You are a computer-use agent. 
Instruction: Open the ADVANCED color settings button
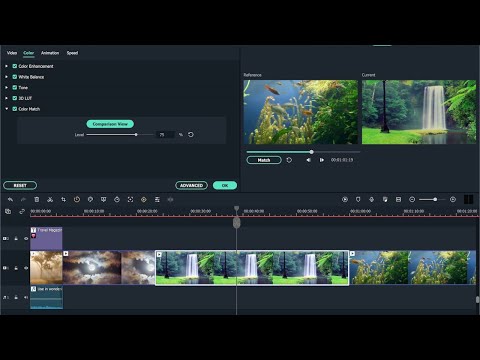(191, 185)
